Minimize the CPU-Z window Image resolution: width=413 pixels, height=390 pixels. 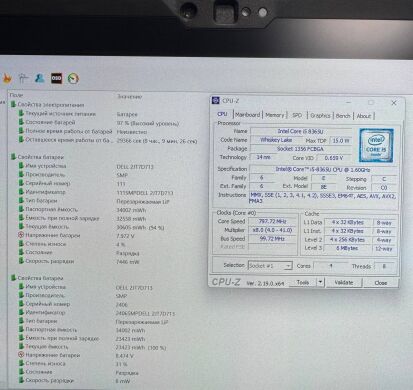[349, 102]
